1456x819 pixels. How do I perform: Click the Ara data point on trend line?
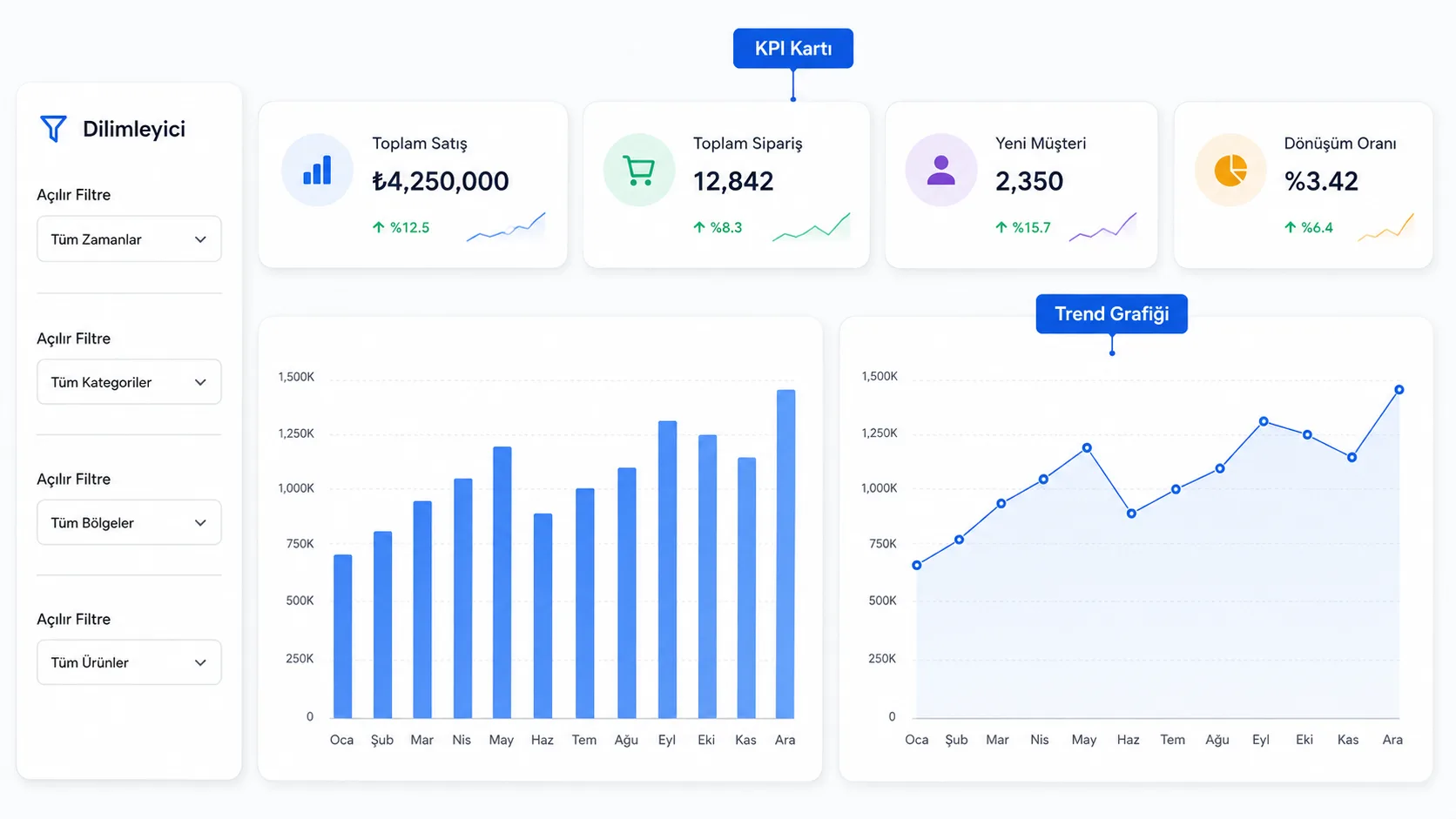1399,390
